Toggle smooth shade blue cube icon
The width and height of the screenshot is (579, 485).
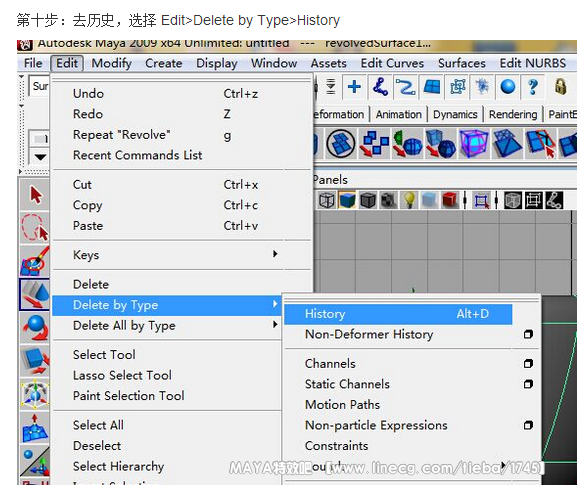347,201
